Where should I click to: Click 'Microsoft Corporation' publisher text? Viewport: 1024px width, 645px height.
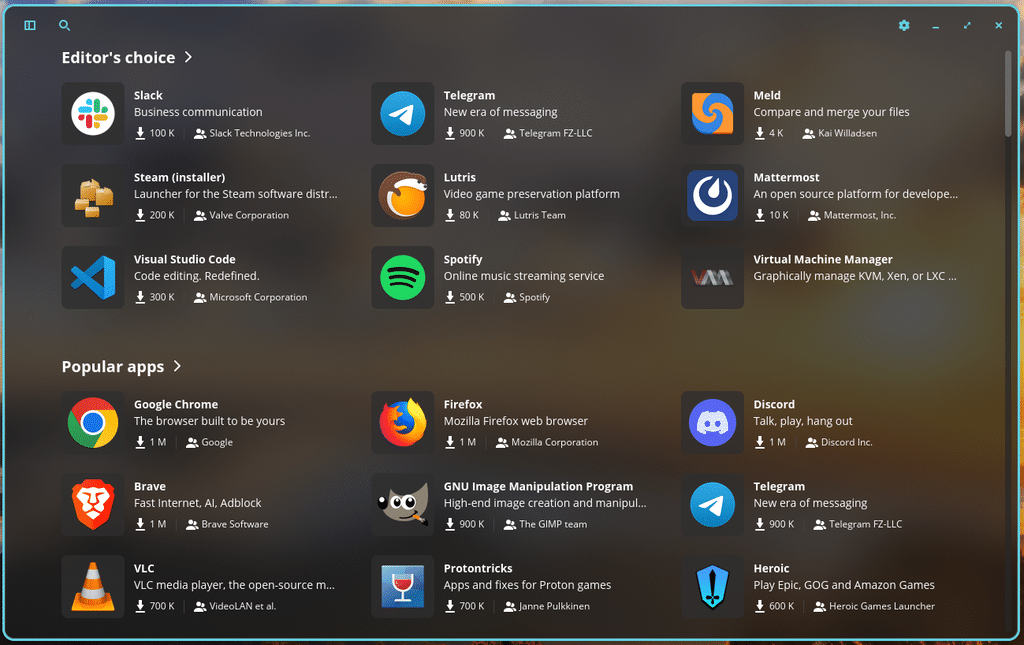tap(258, 297)
